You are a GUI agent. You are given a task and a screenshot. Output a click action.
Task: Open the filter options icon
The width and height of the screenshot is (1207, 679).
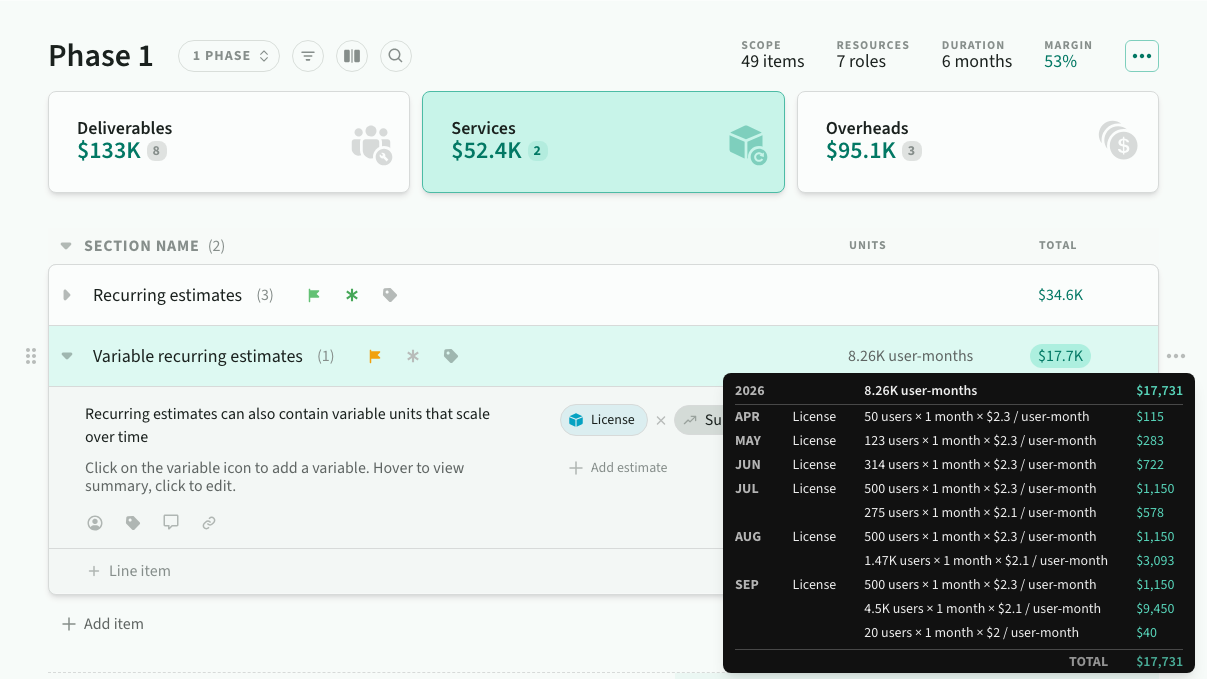pos(308,56)
